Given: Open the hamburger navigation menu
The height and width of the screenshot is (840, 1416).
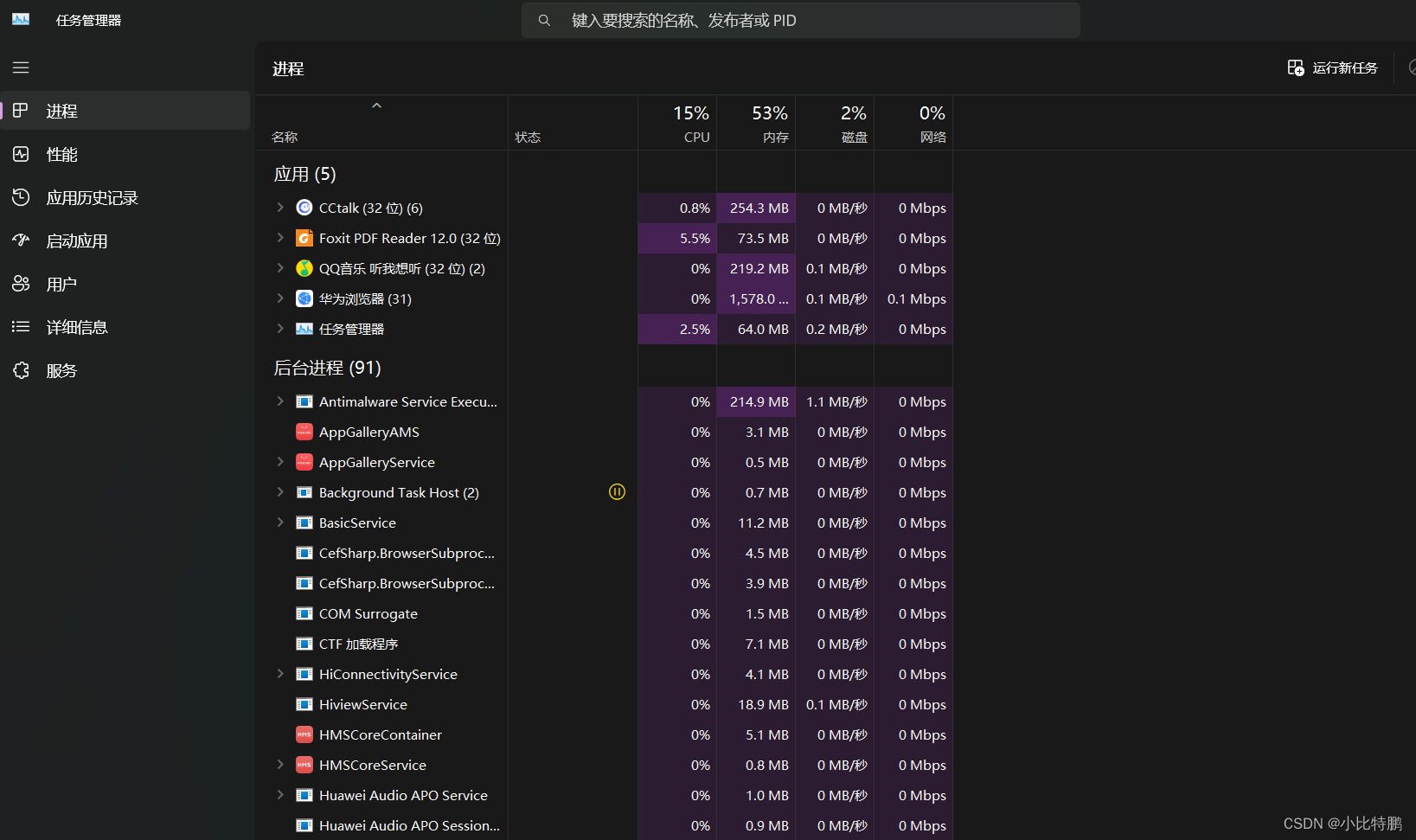Looking at the screenshot, I should 21,67.
